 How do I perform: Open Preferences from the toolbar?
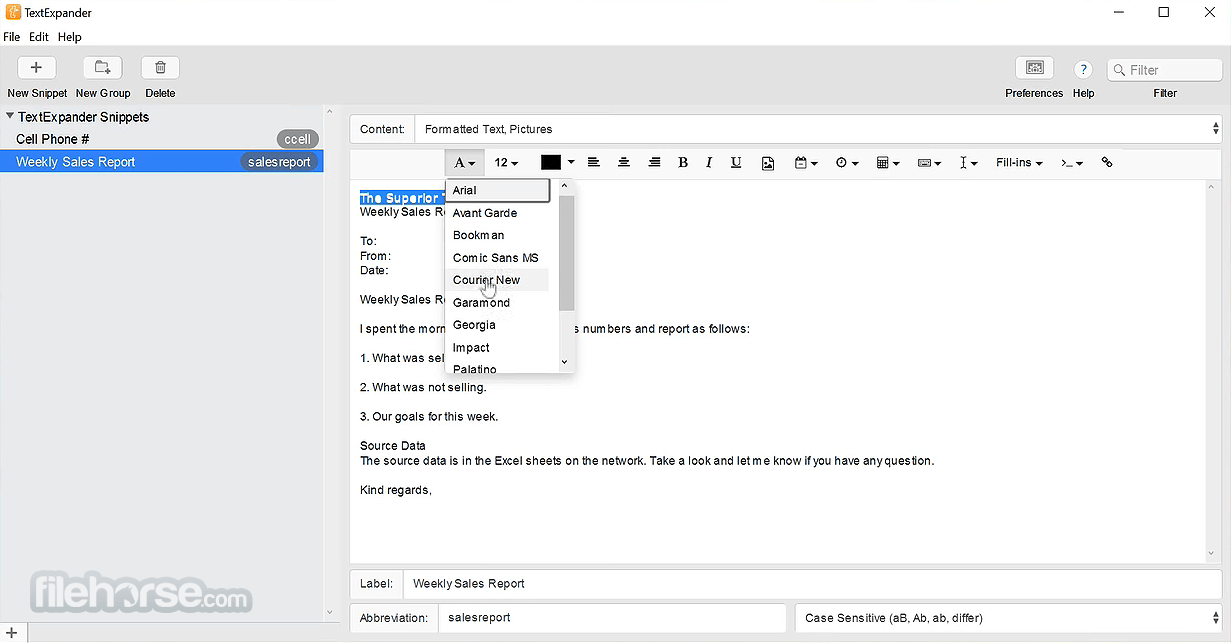tap(1034, 68)
